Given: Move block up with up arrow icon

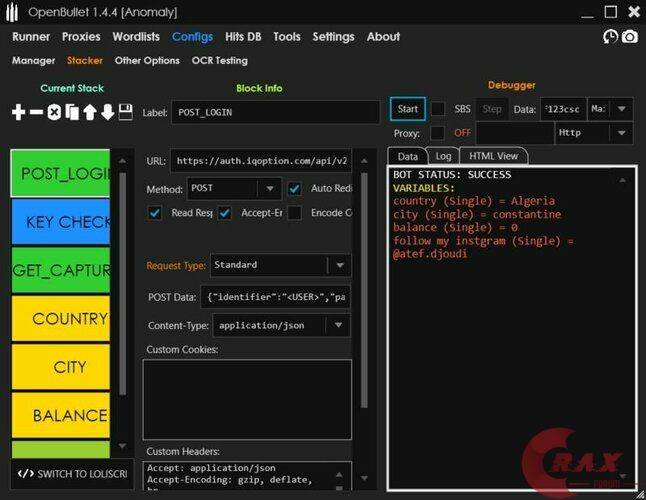Looking at the screenshot, I should tap(90, 112).
